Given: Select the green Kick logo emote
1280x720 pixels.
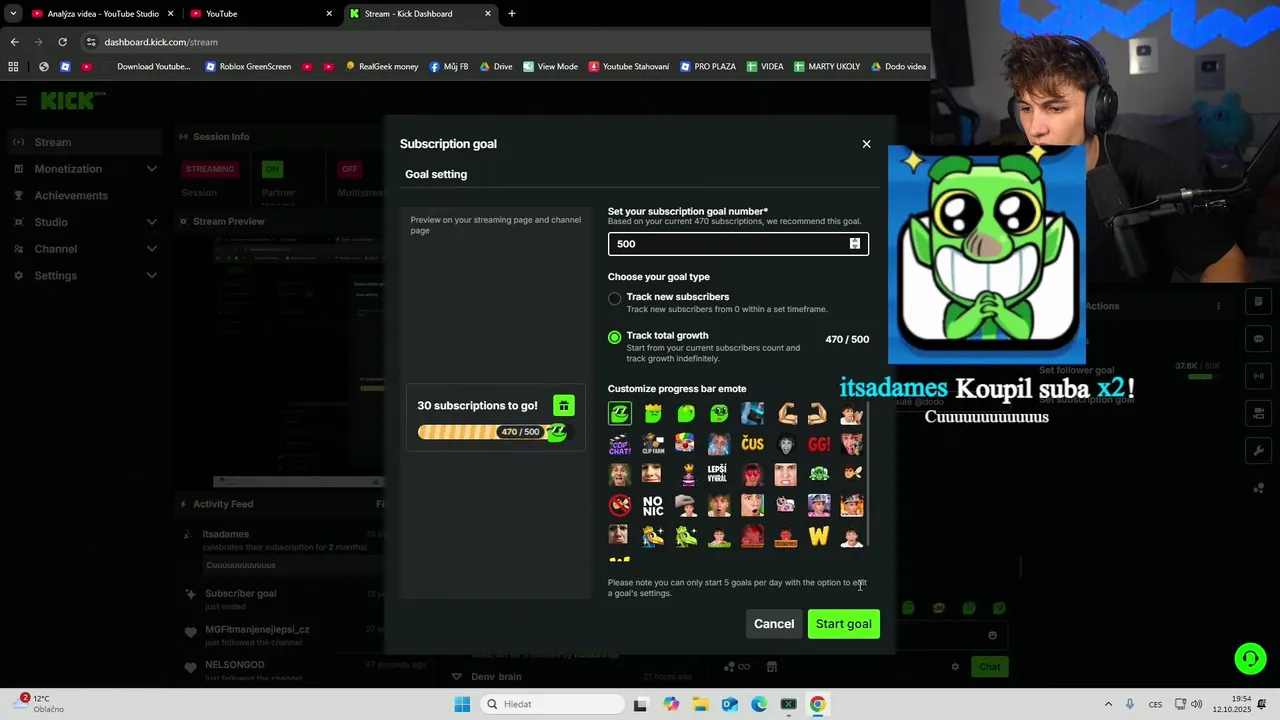Looking at the screenshot, I should tap(620, 413).
